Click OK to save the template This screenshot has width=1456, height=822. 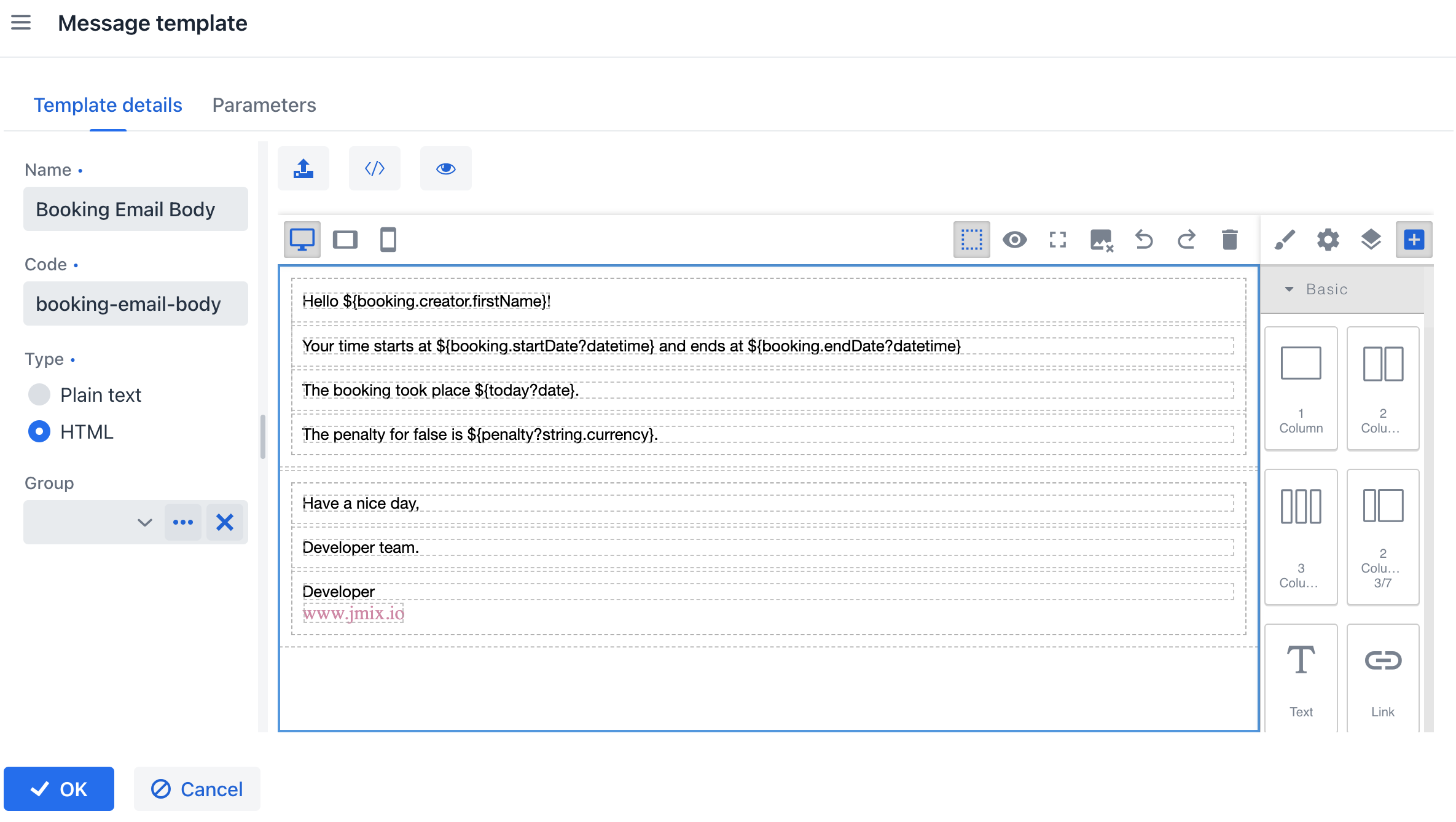coord(61,789)
